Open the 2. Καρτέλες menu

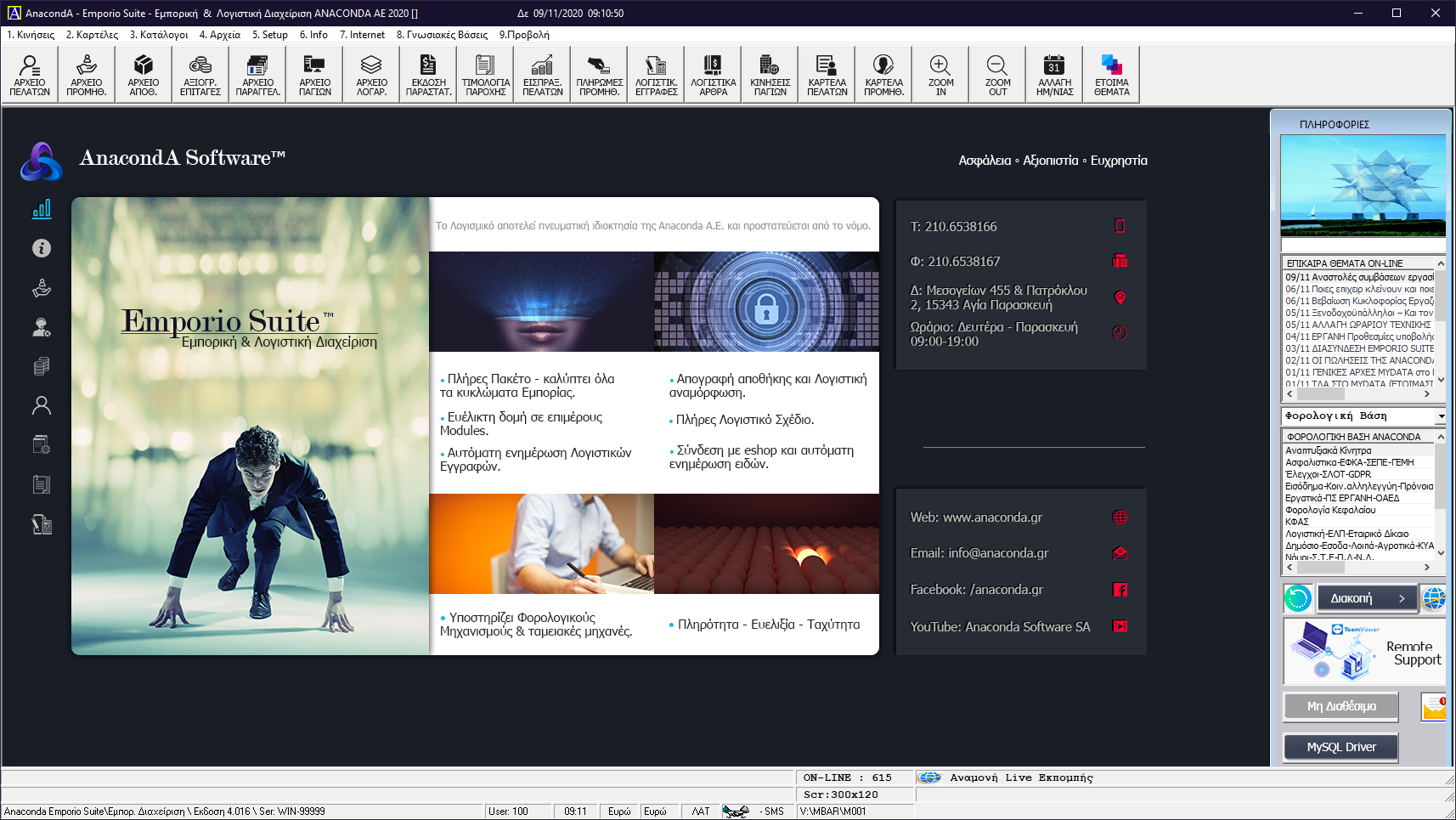93,35
